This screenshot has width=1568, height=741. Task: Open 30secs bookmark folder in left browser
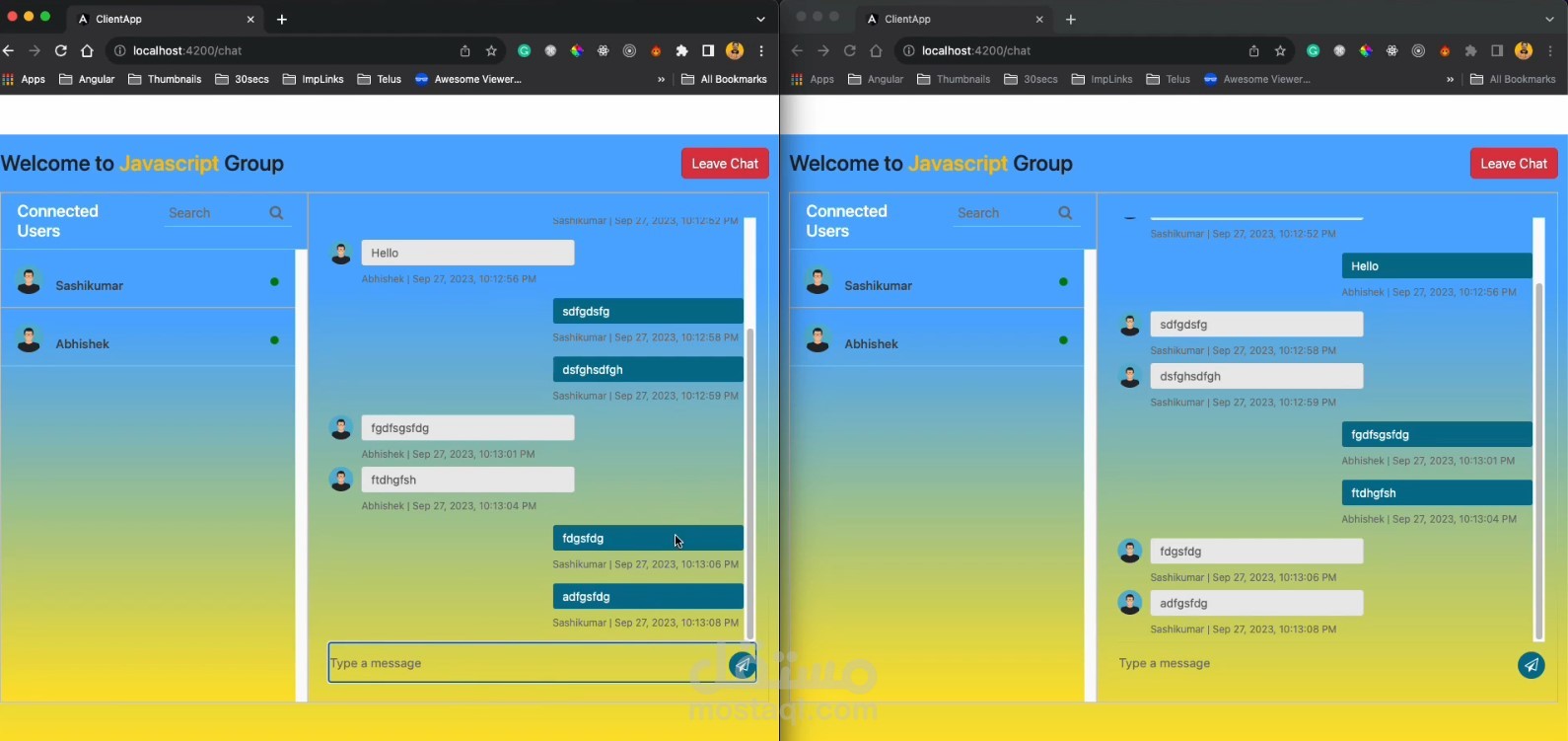click(x=242, y=79)
